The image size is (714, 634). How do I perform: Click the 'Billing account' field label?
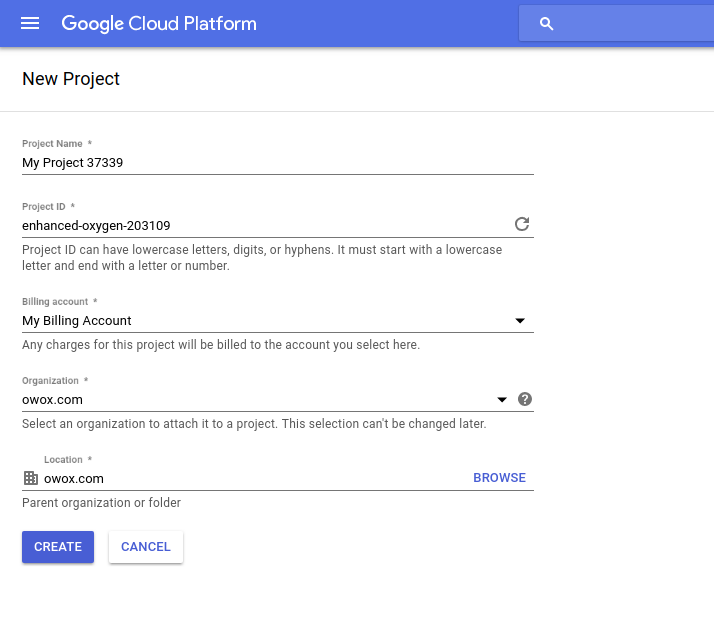55,302
